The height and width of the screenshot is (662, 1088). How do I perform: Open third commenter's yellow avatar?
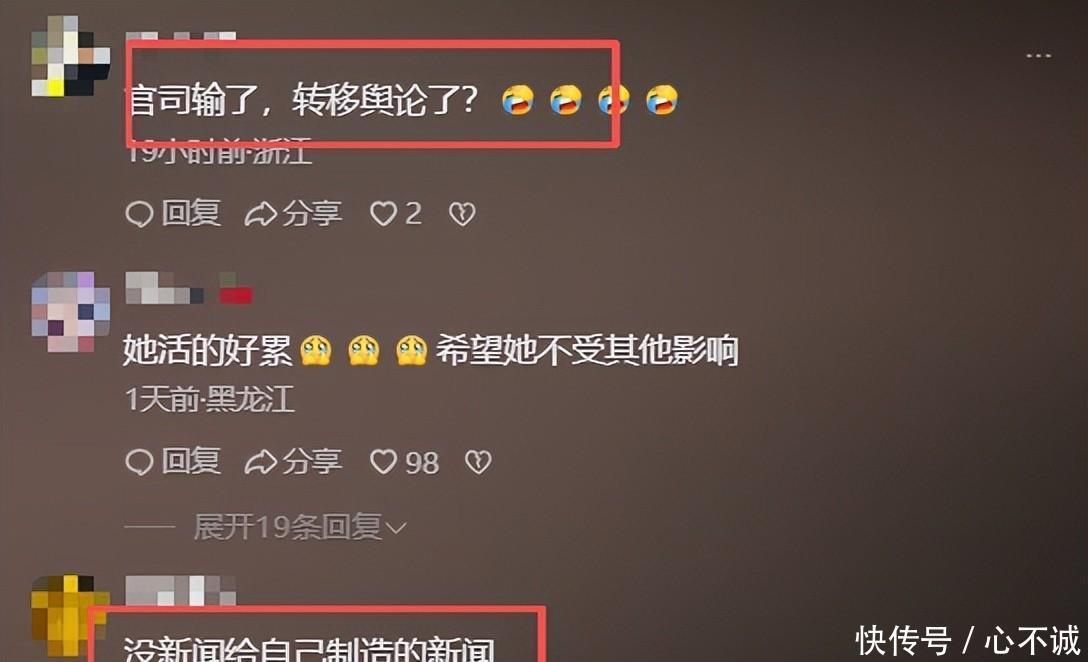pos(71,616)
